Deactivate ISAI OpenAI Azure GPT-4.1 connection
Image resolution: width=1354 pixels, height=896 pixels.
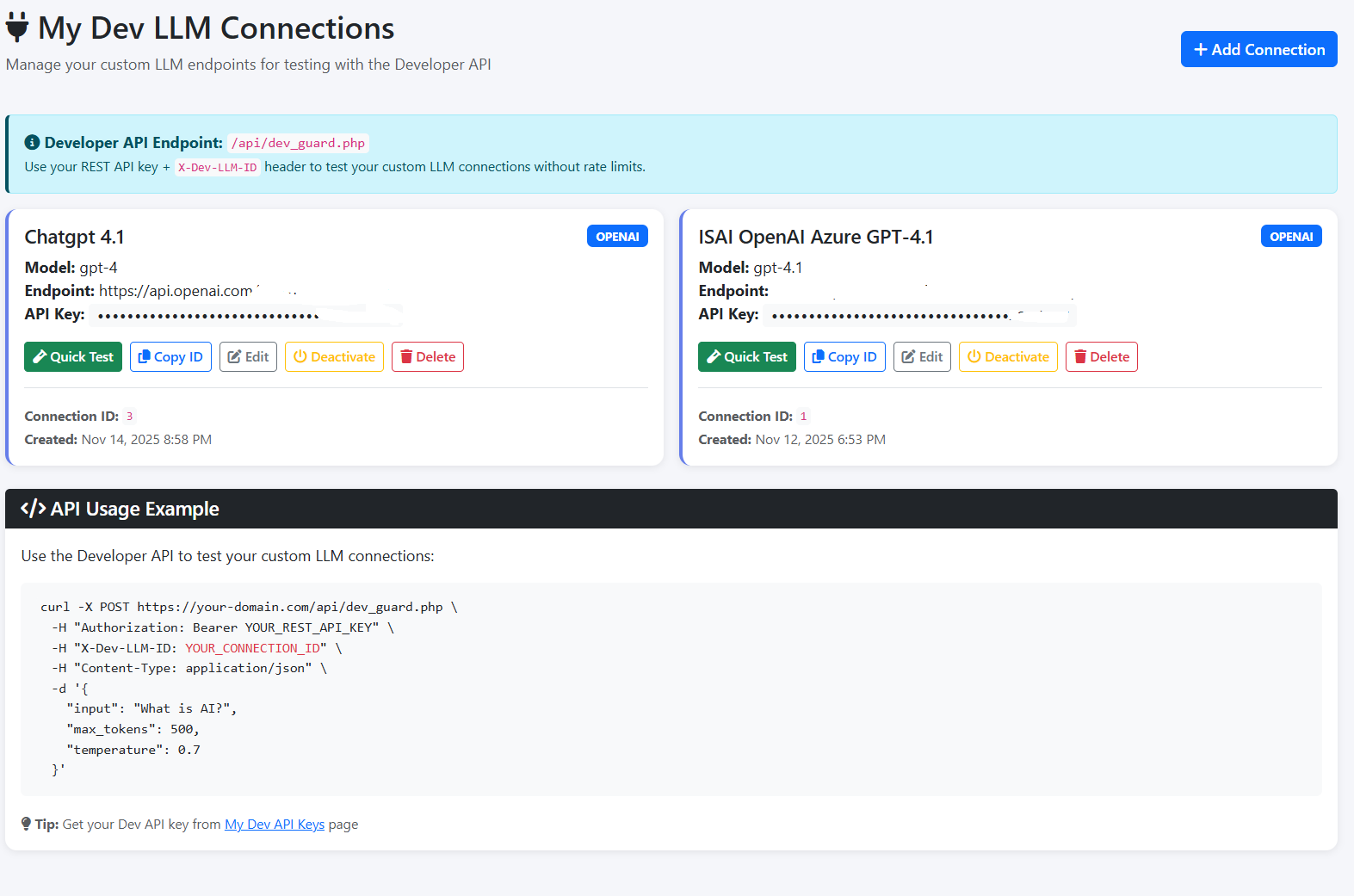tap(1008, 357)
